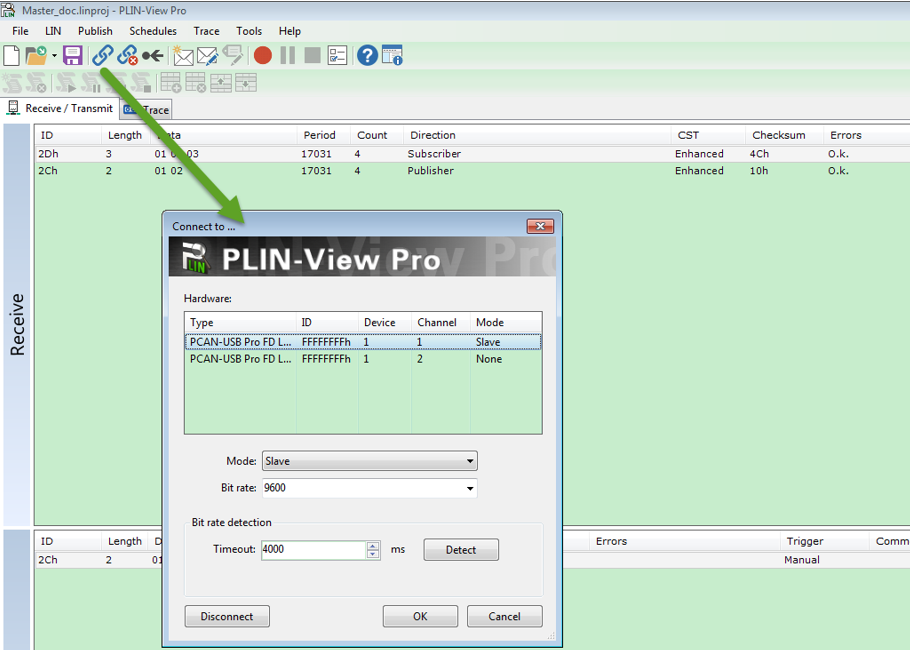This screenshot has height=650, width=910.
Task: Open the File menu
Action: (x=20, y=31)
